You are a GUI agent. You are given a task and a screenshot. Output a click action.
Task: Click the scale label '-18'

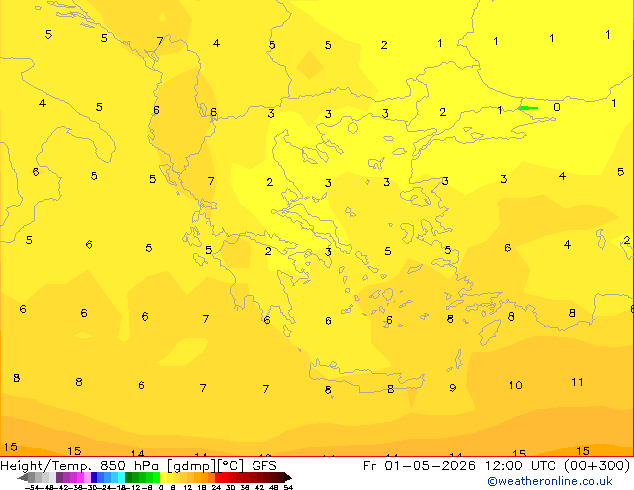pyautogui.click(x=118, y=487)
